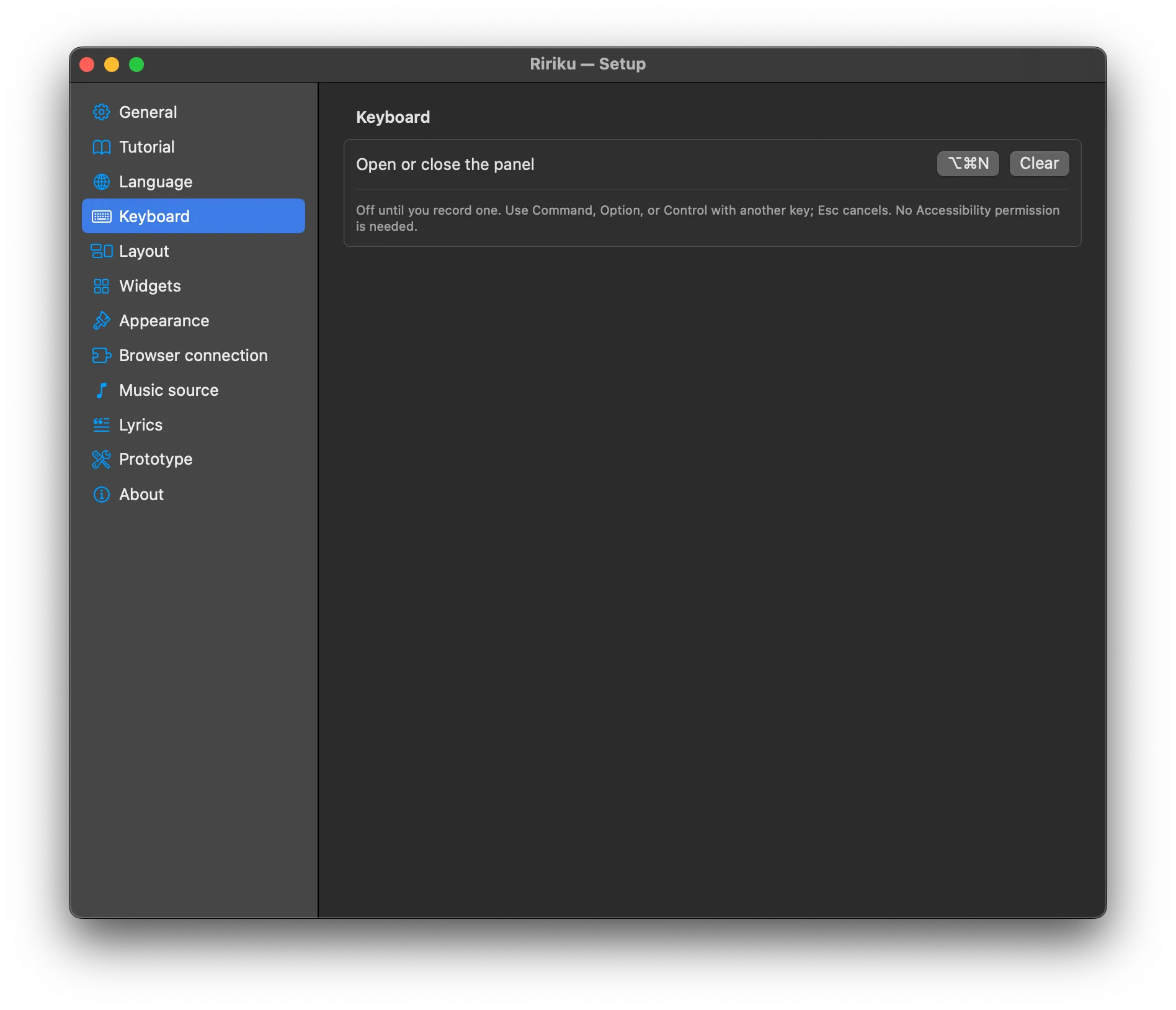Click the Music source note icon

[101, 390]
